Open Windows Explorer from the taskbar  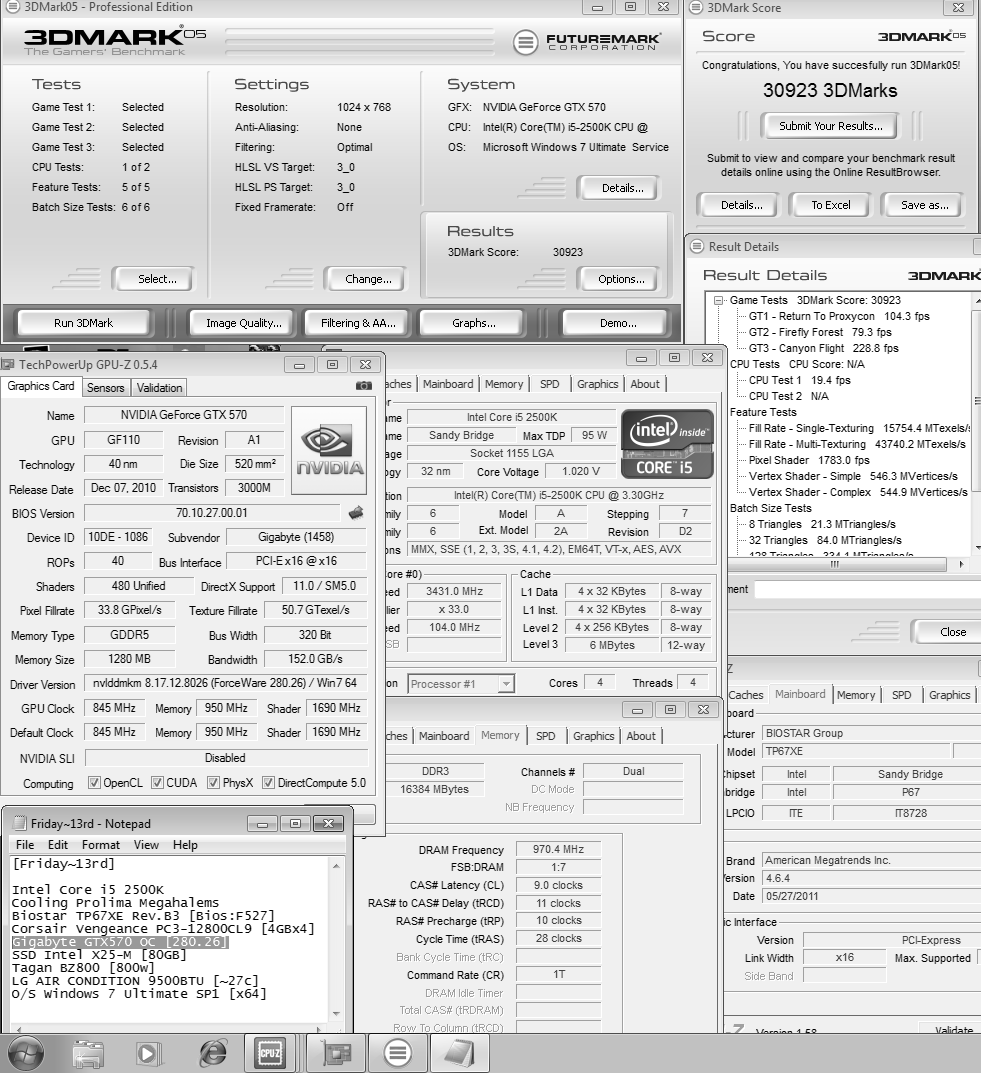[x=88, y=1054]
